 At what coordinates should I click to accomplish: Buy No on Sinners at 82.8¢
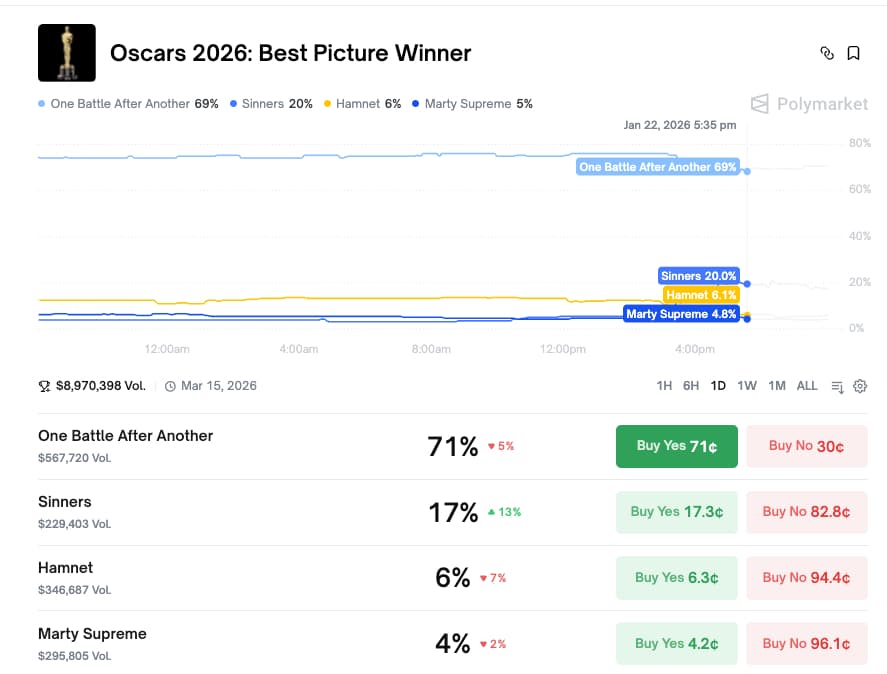pos(806,512)
